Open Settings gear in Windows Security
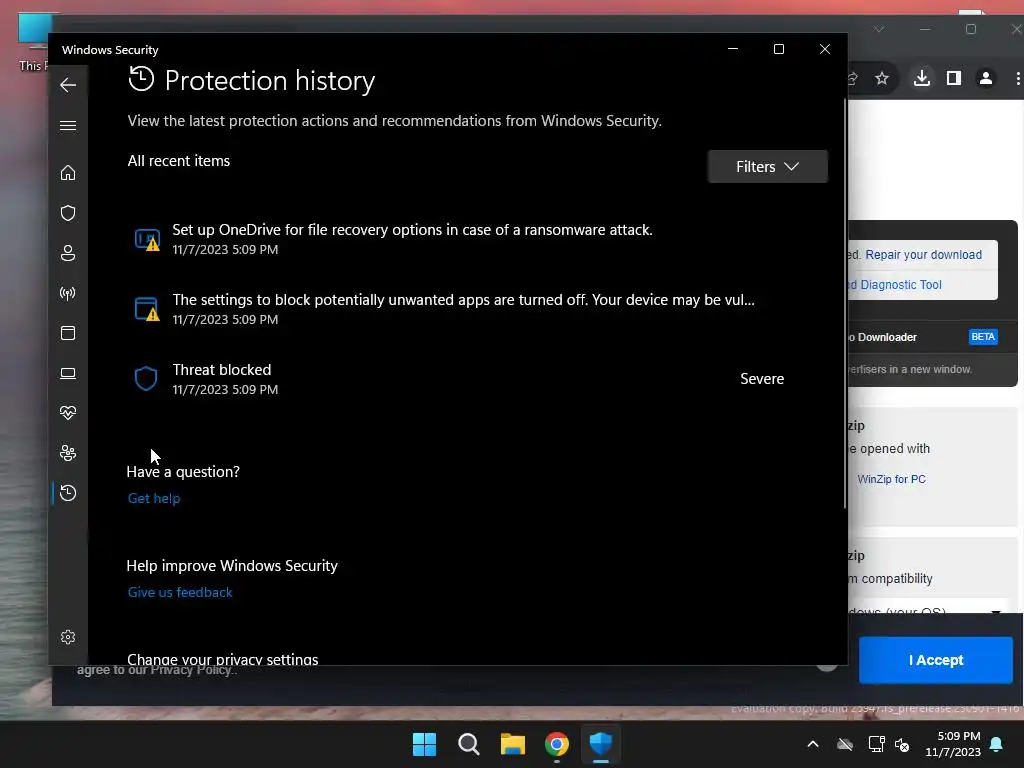 (x=68, y=637)
